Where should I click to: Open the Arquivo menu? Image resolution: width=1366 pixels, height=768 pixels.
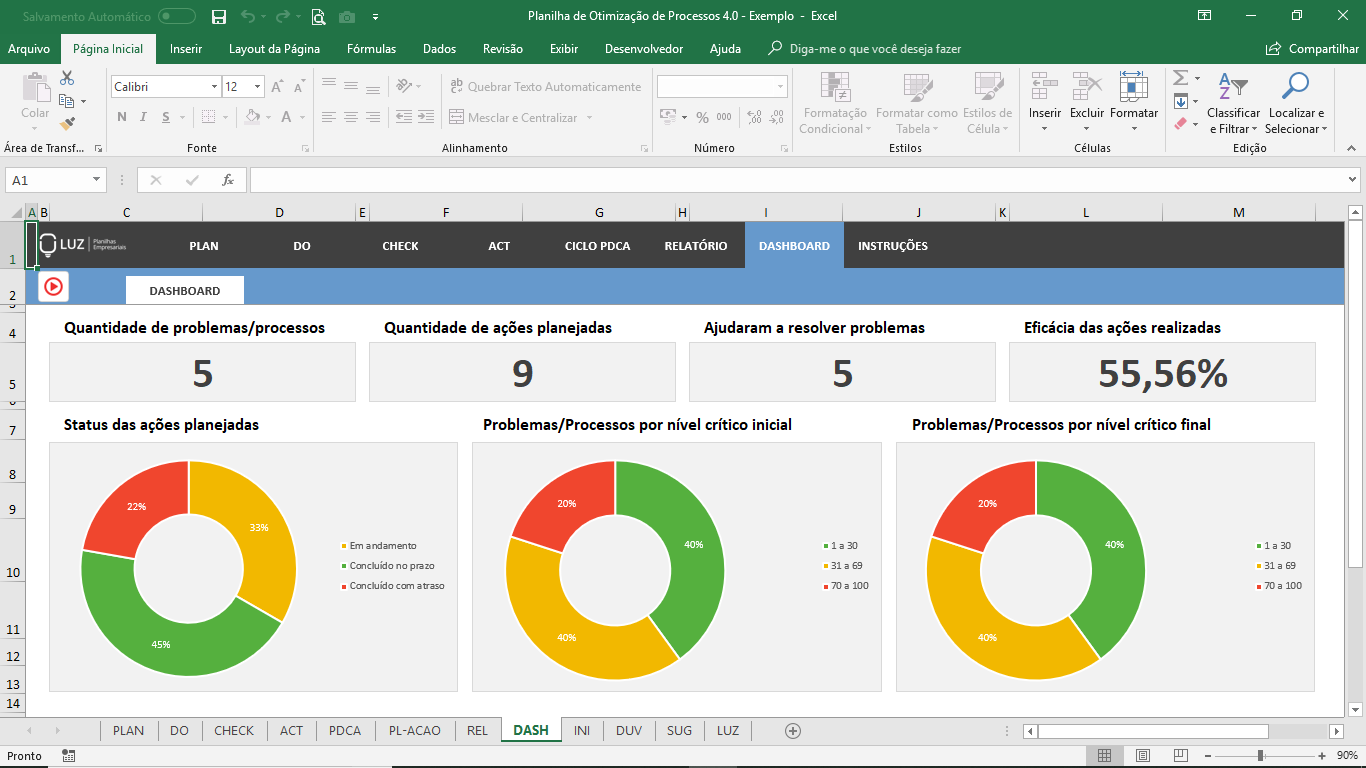tap(29, 49)
